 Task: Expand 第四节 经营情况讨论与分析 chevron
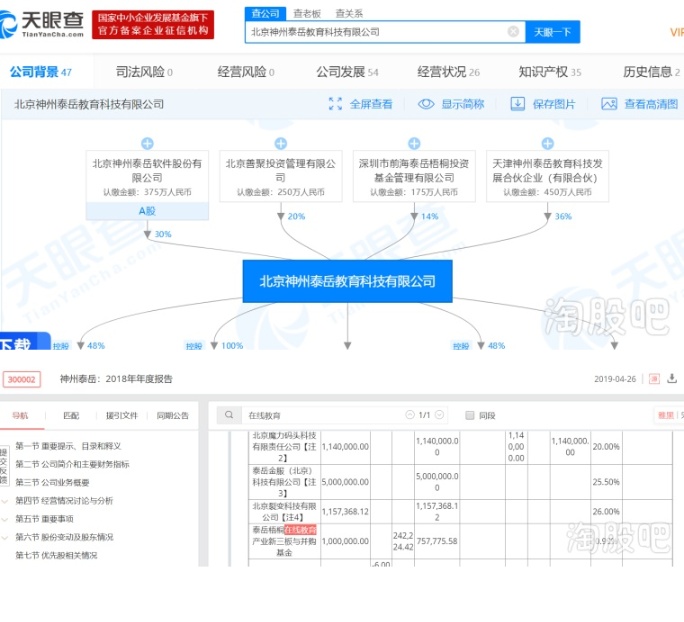(5, 501)
